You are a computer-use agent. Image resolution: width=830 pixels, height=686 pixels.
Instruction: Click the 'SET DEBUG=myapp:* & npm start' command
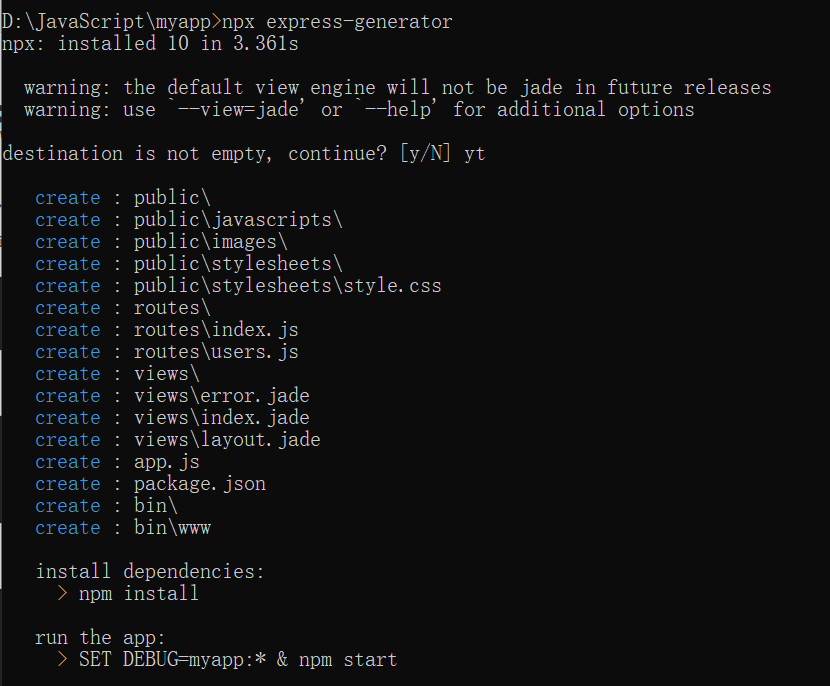[238, 659]
